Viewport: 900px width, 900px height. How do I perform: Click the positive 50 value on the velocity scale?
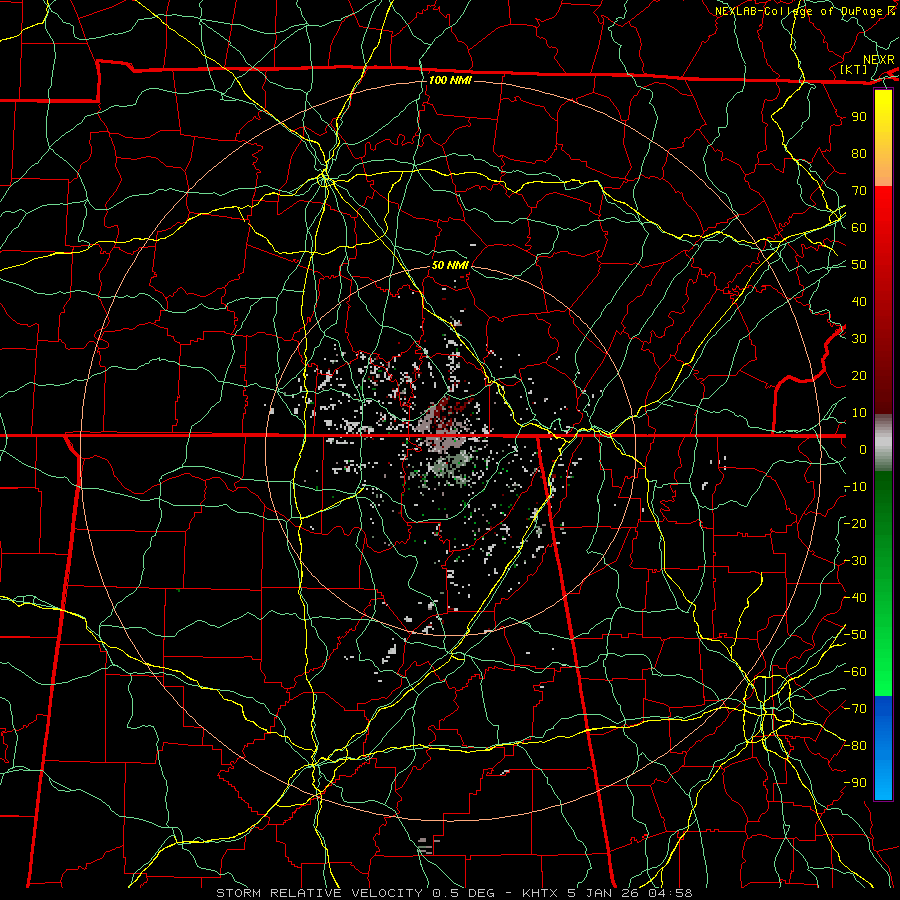pyautogui.click(x=859, y=265)
